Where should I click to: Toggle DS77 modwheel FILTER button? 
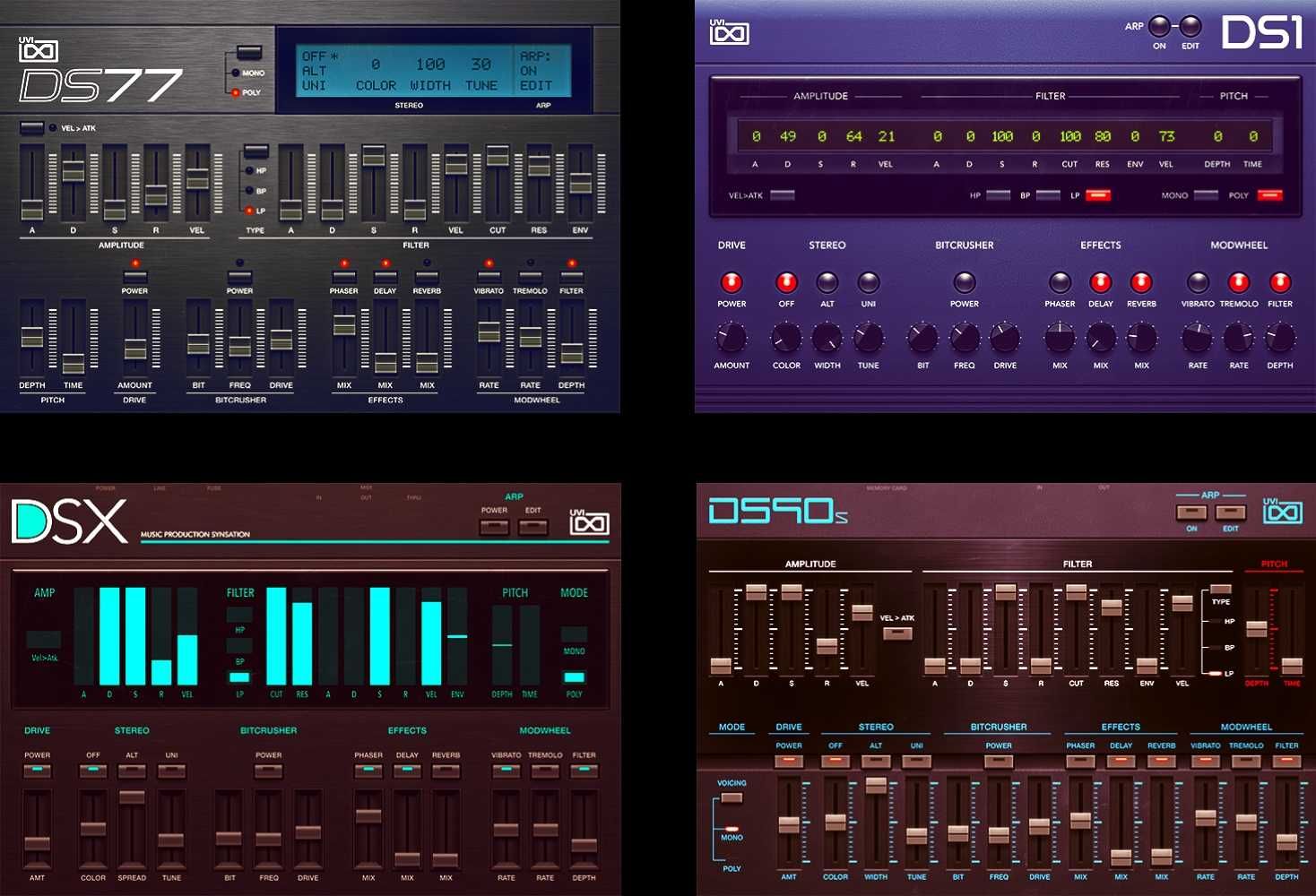pos(572,277)
